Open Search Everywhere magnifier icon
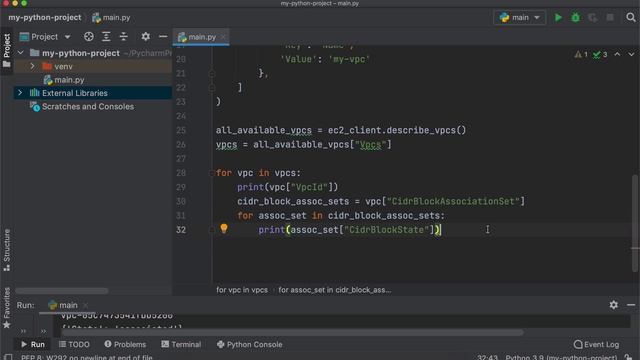This screenshot has height=360, width=640. pyautogui.click(x=631, y=18)
